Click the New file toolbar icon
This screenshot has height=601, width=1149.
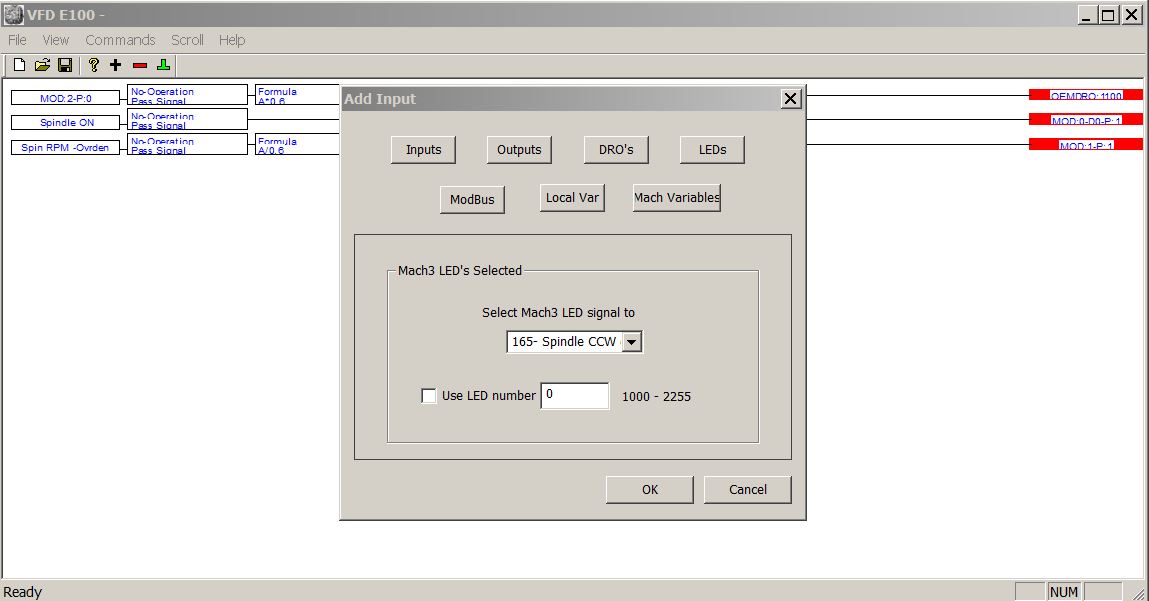(x=20, y=65)
